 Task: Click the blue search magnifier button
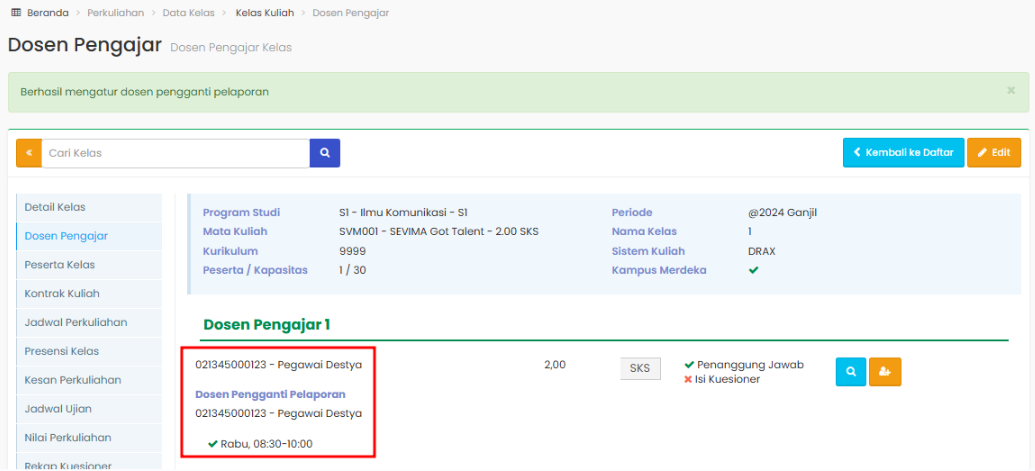(x=325, y=153)
